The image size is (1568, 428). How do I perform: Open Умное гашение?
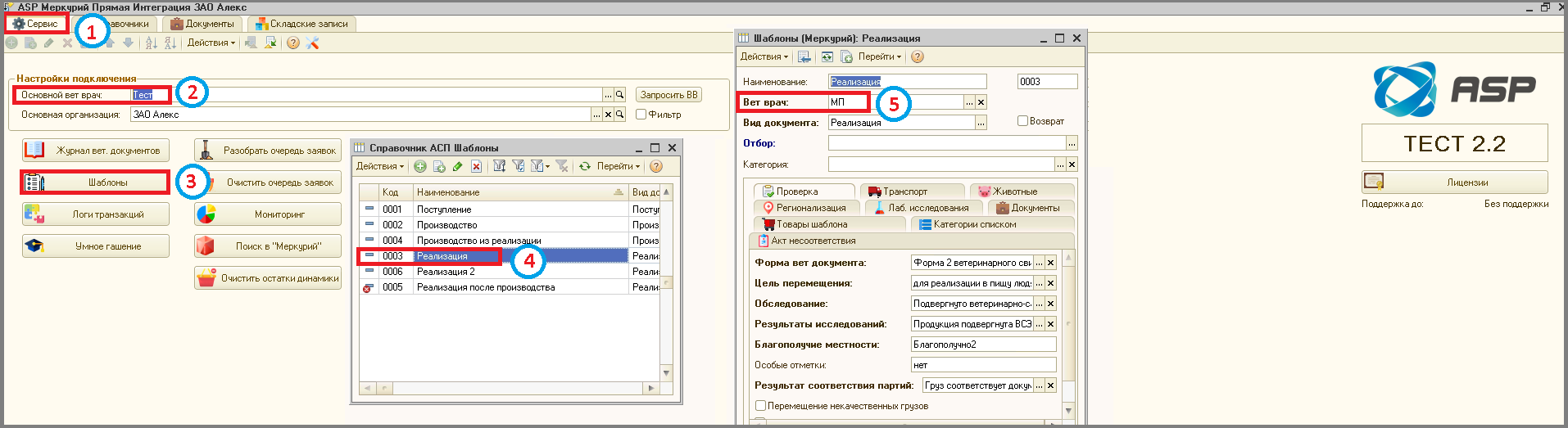(x=96, y=246)
